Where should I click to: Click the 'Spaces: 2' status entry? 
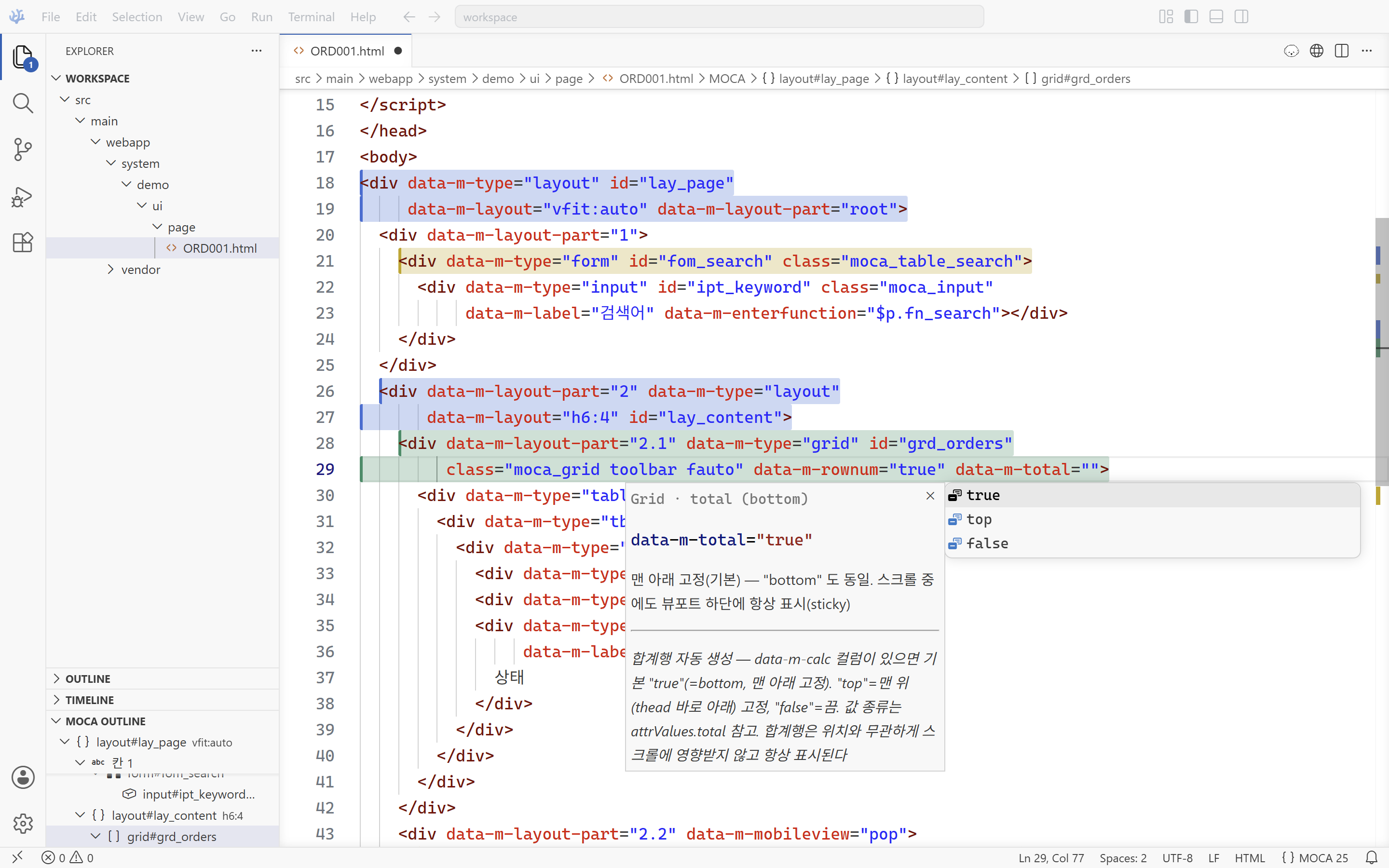(1123, 858)
